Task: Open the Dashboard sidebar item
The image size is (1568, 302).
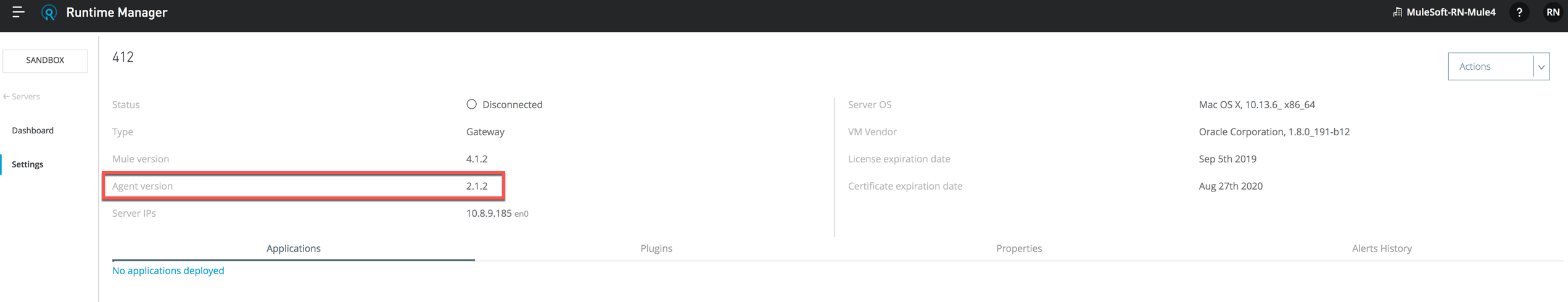Action: tap(33, 130)
